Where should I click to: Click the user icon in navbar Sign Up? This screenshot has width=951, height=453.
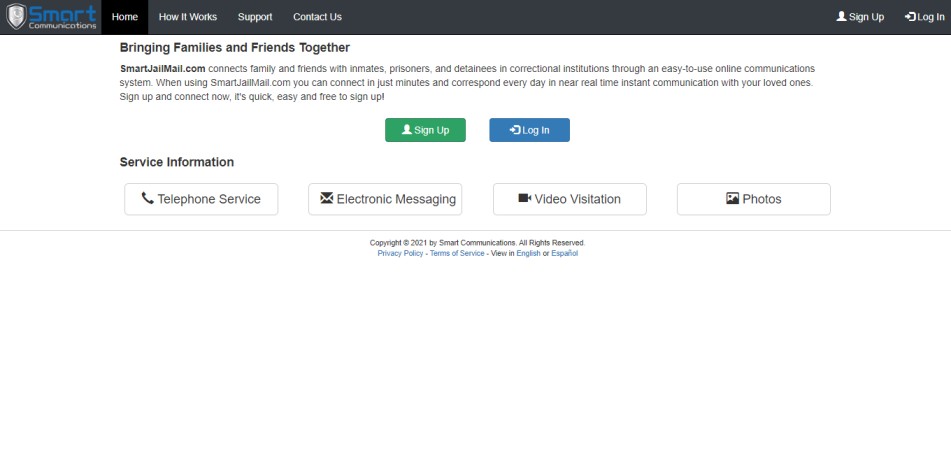point(841,16)
